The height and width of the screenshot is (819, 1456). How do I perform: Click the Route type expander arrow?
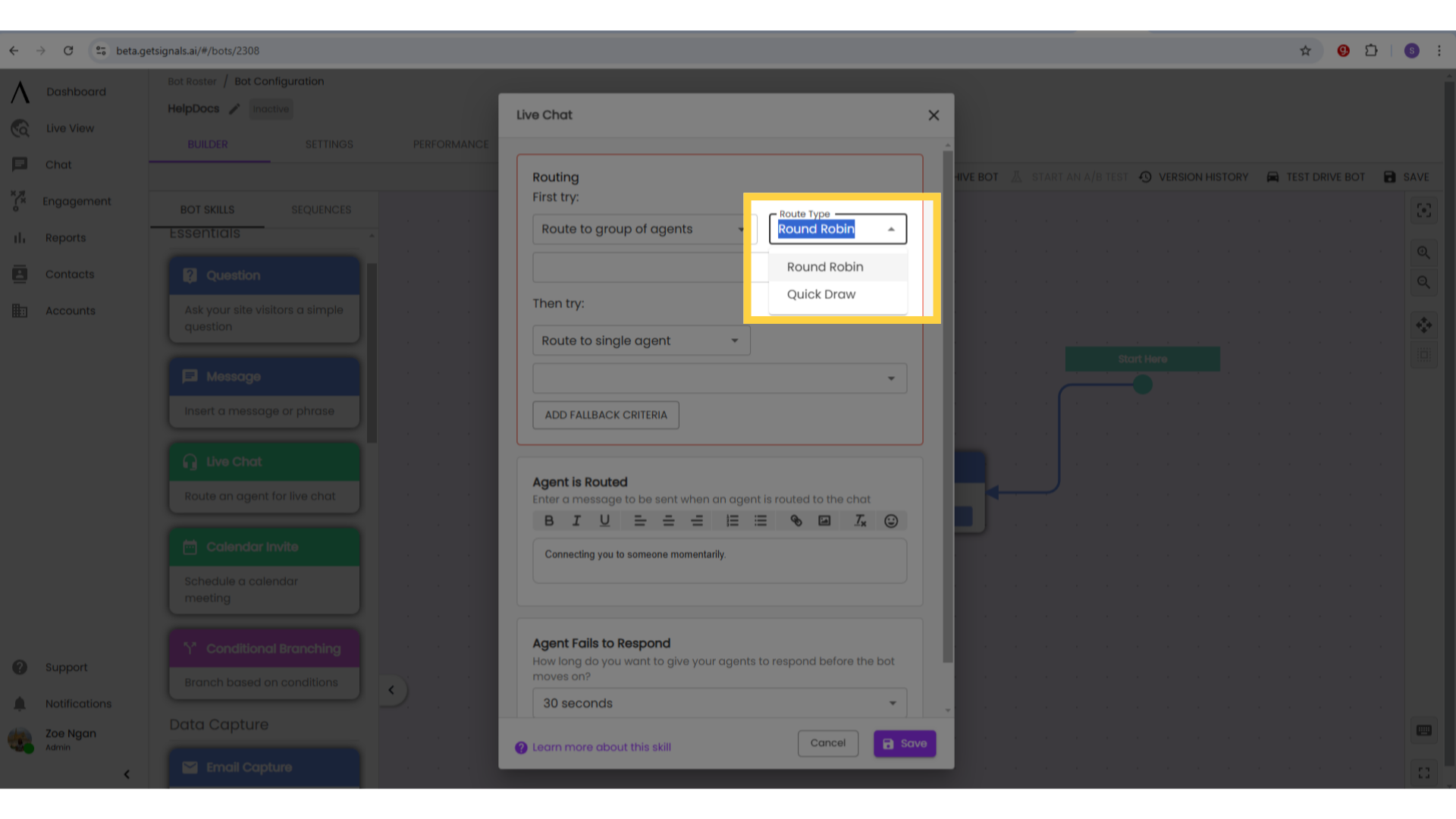pyautogui.click(x=890, y=229)
